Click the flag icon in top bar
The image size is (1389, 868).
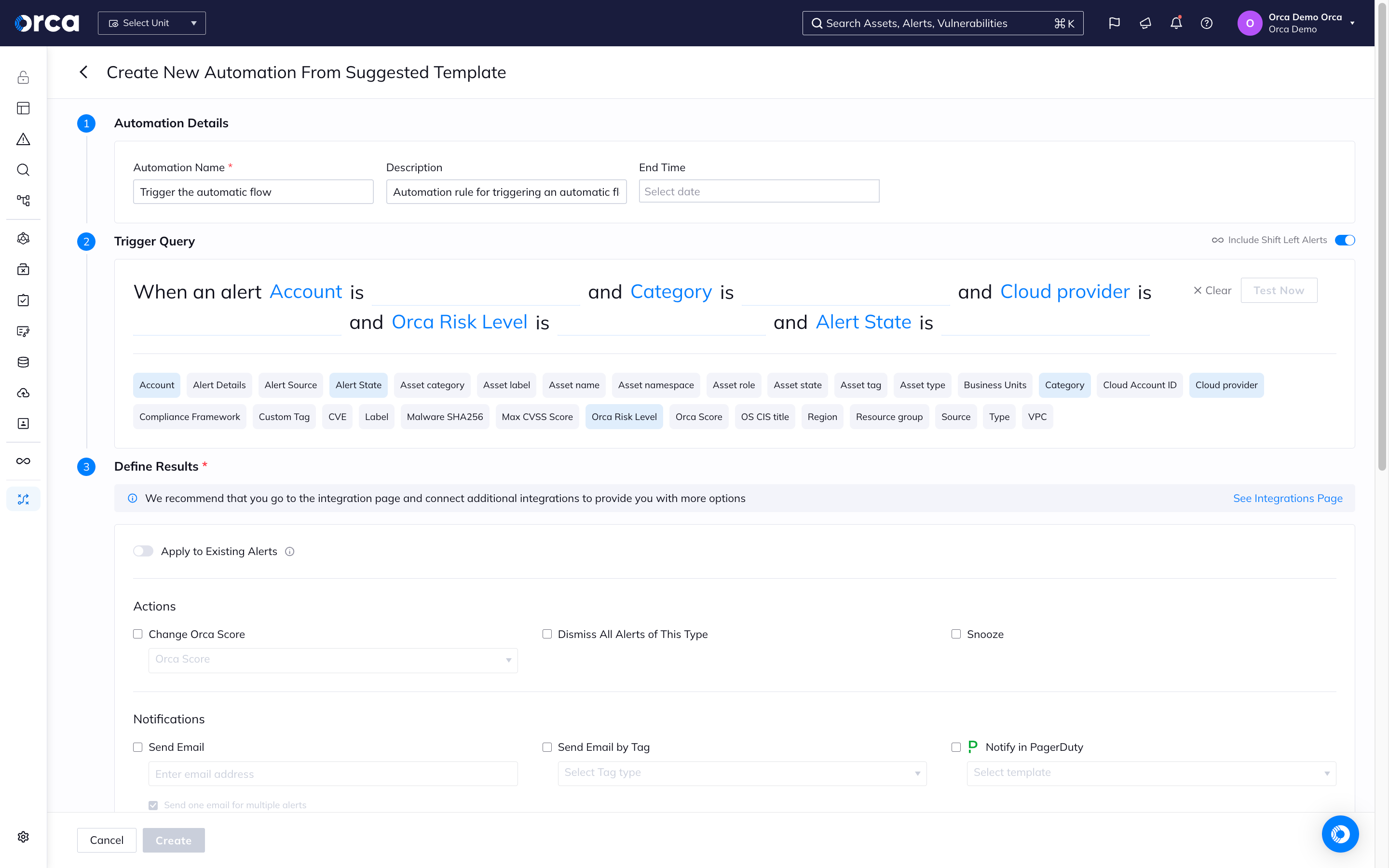1114,23
